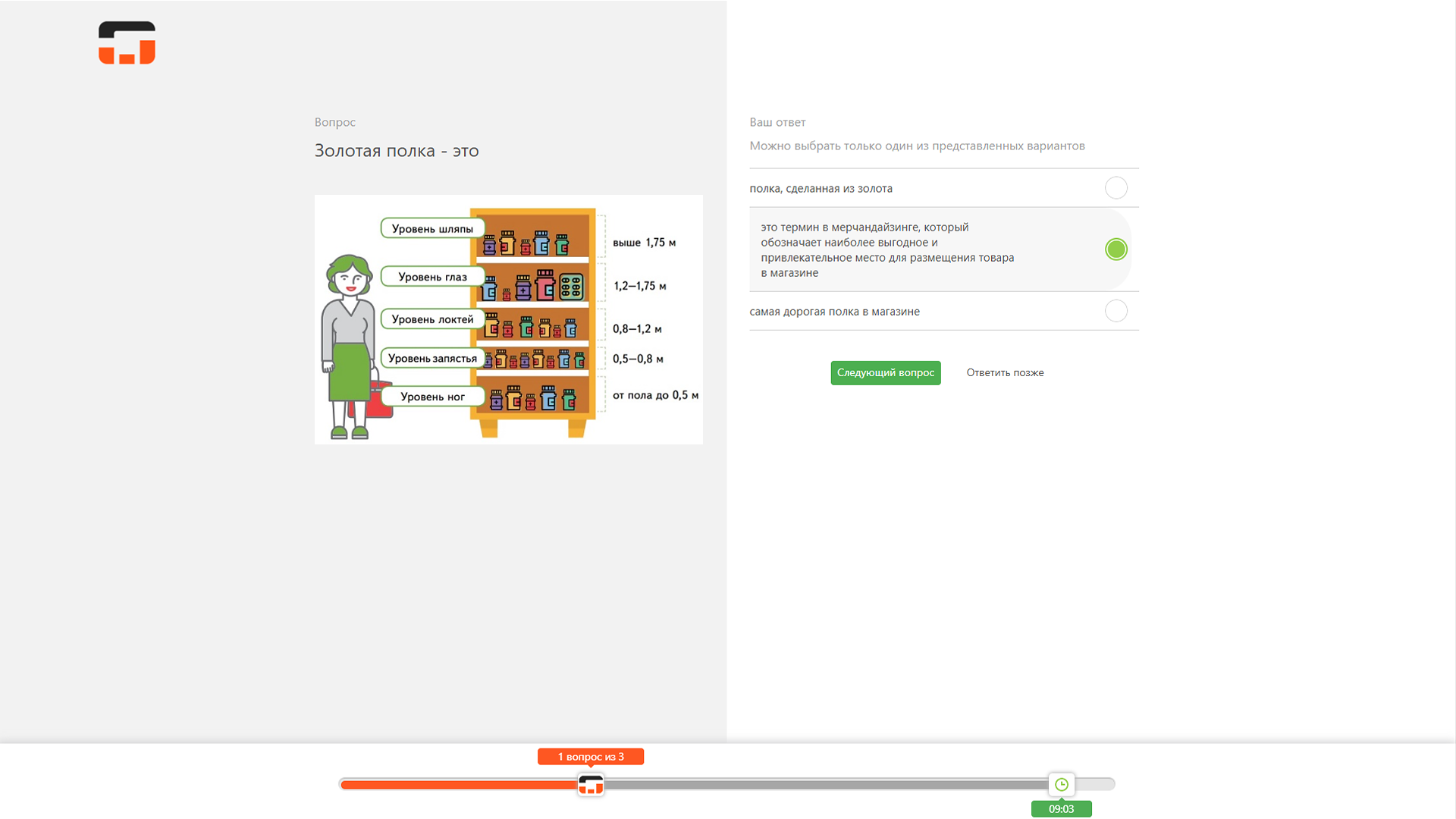Click 'Уровень запястья' label in diagram
This screenshot has height=819, width=1456.
tap(432, 359)
